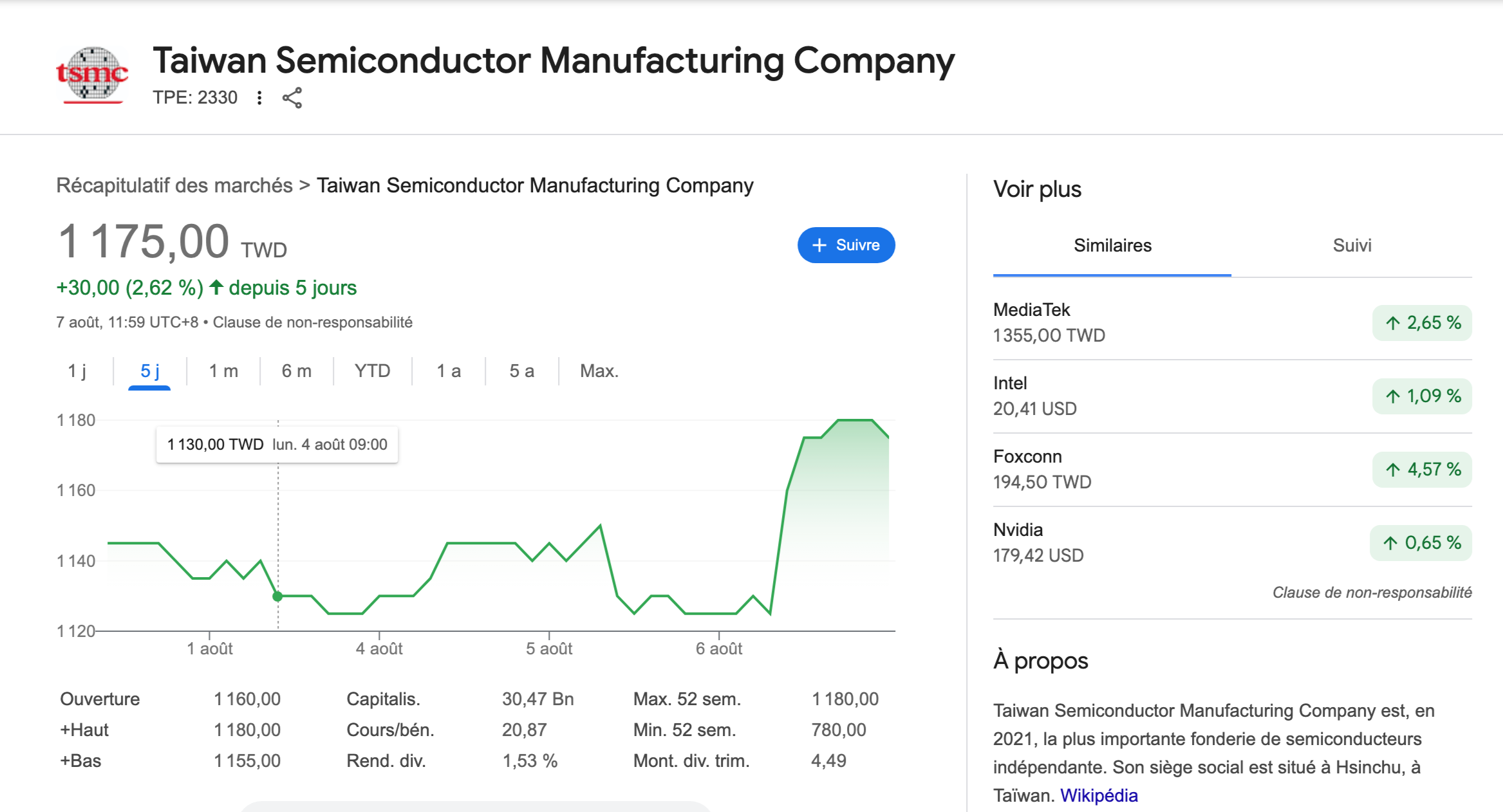Click the Min. 52 sem. value 780,00
Viewport: 1503px width, 812px height.
[839, 730]
